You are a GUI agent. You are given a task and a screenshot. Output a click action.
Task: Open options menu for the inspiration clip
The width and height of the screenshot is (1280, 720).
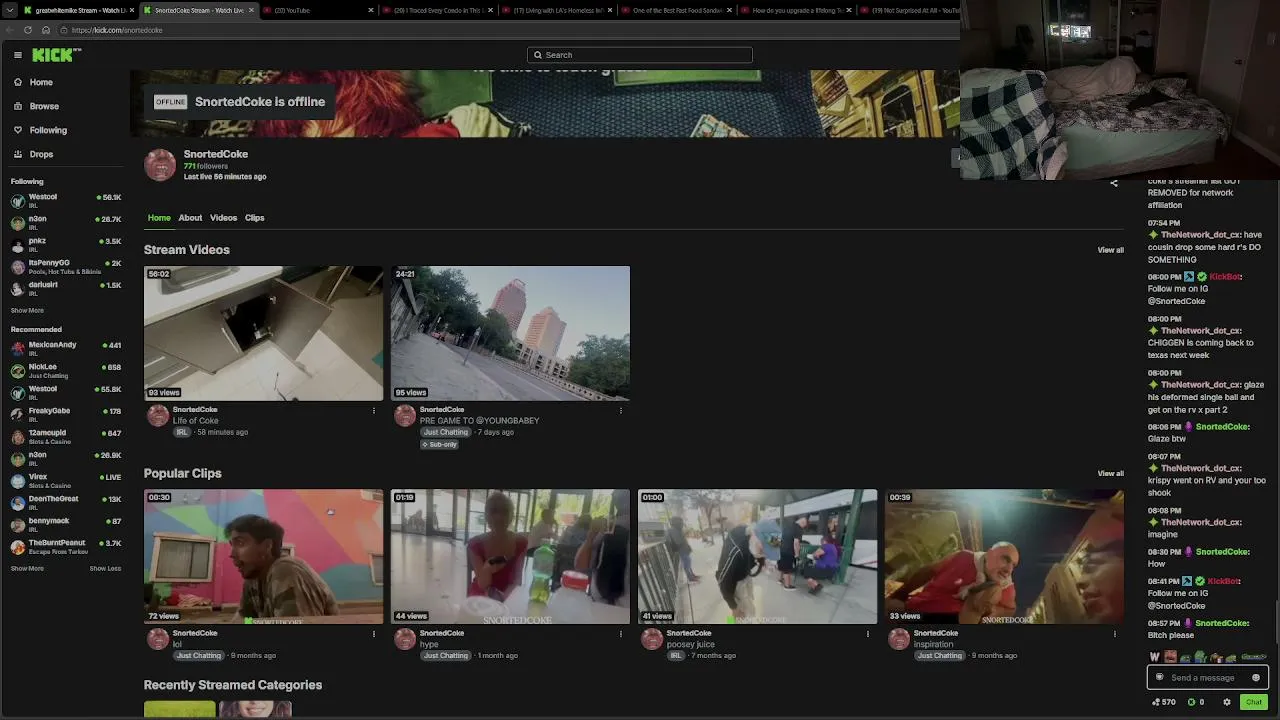pyautogui.click(x=1115, y=633)
